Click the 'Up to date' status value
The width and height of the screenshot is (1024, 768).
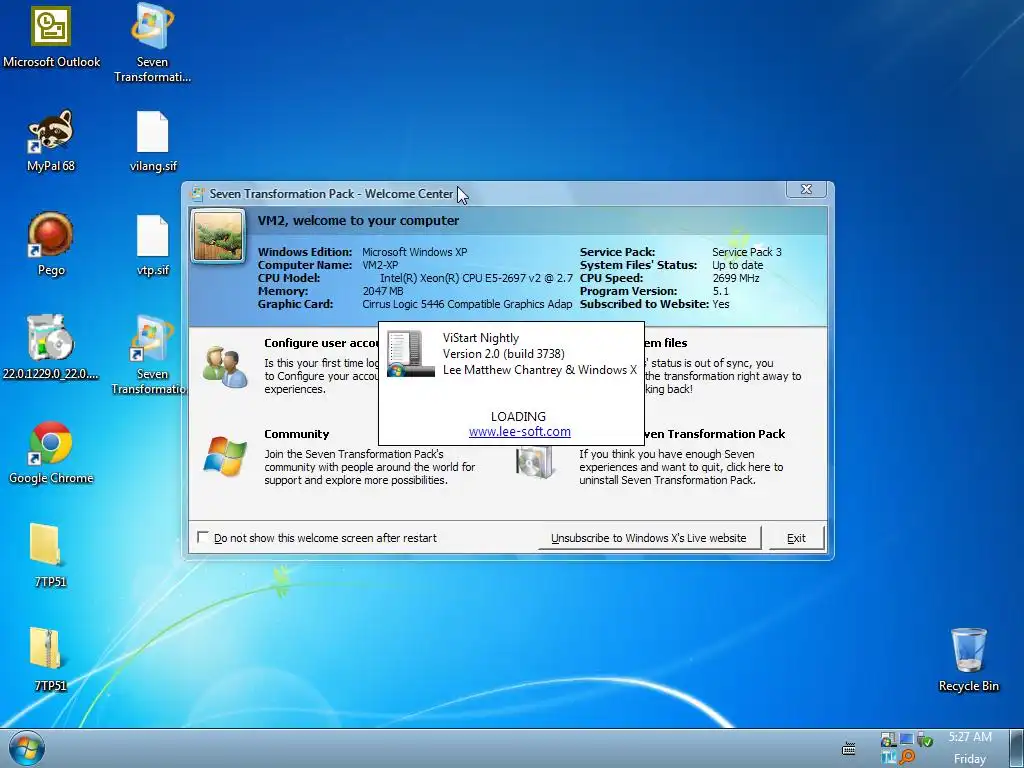(x=737, y=265)
